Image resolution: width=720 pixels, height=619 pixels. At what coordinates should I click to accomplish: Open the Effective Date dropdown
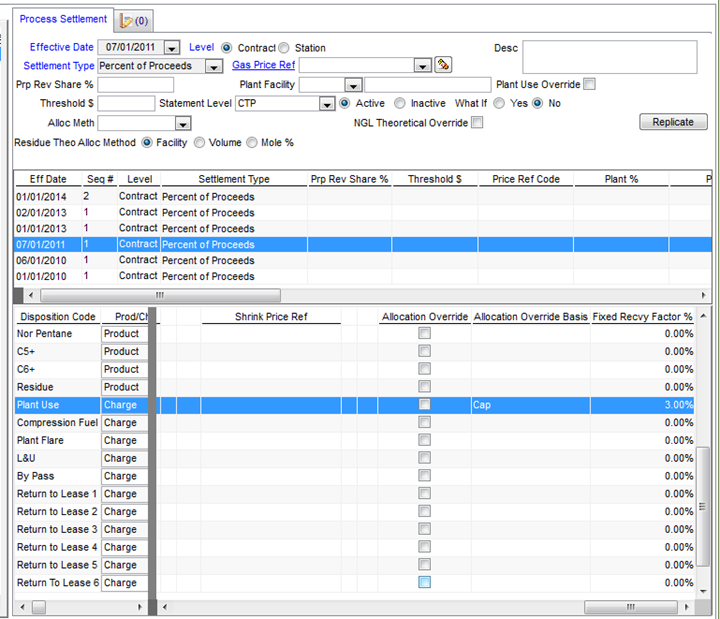pos(172,48)
